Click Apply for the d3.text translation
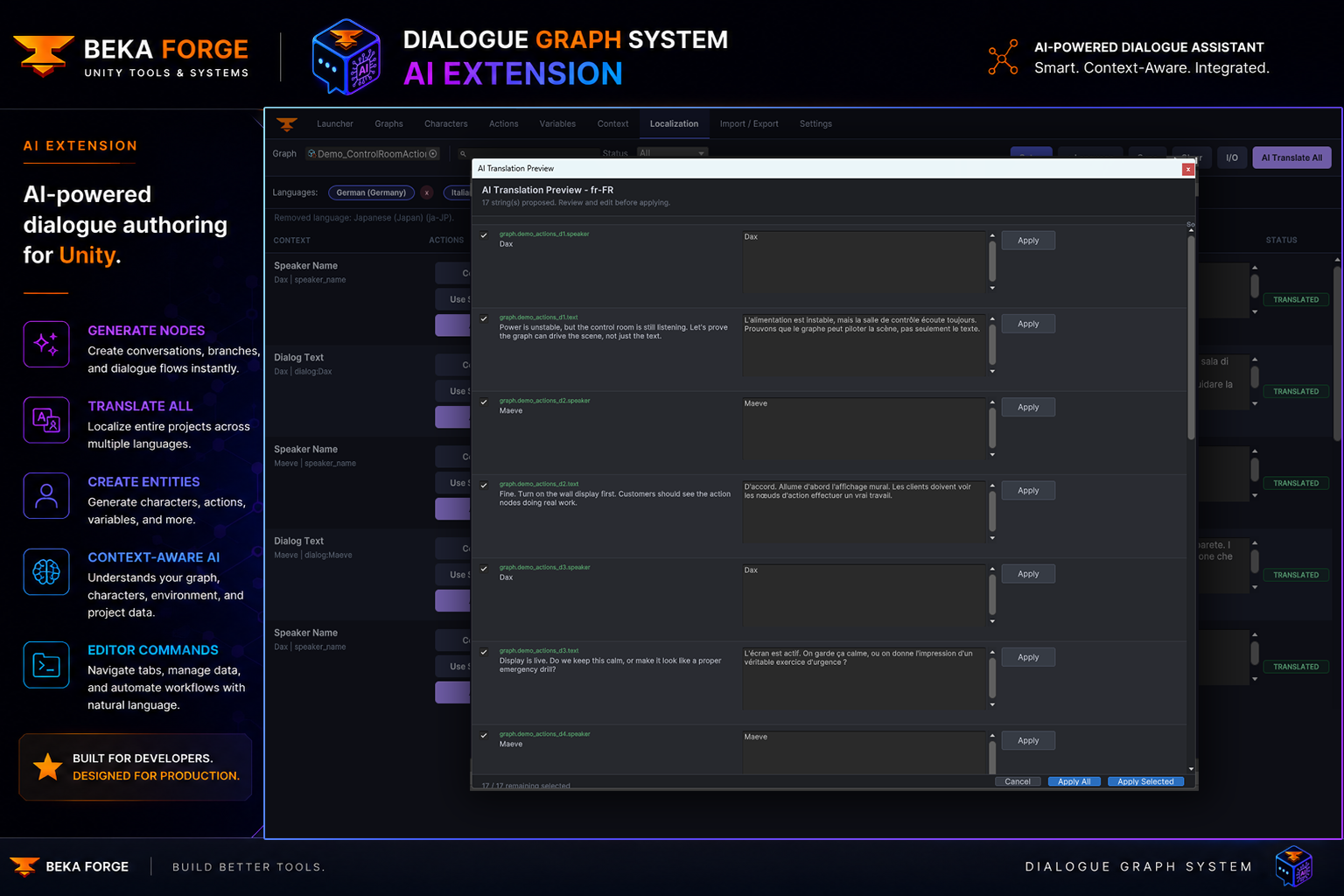Viewport: 1344px width, 896px height. pos(1028,657)
